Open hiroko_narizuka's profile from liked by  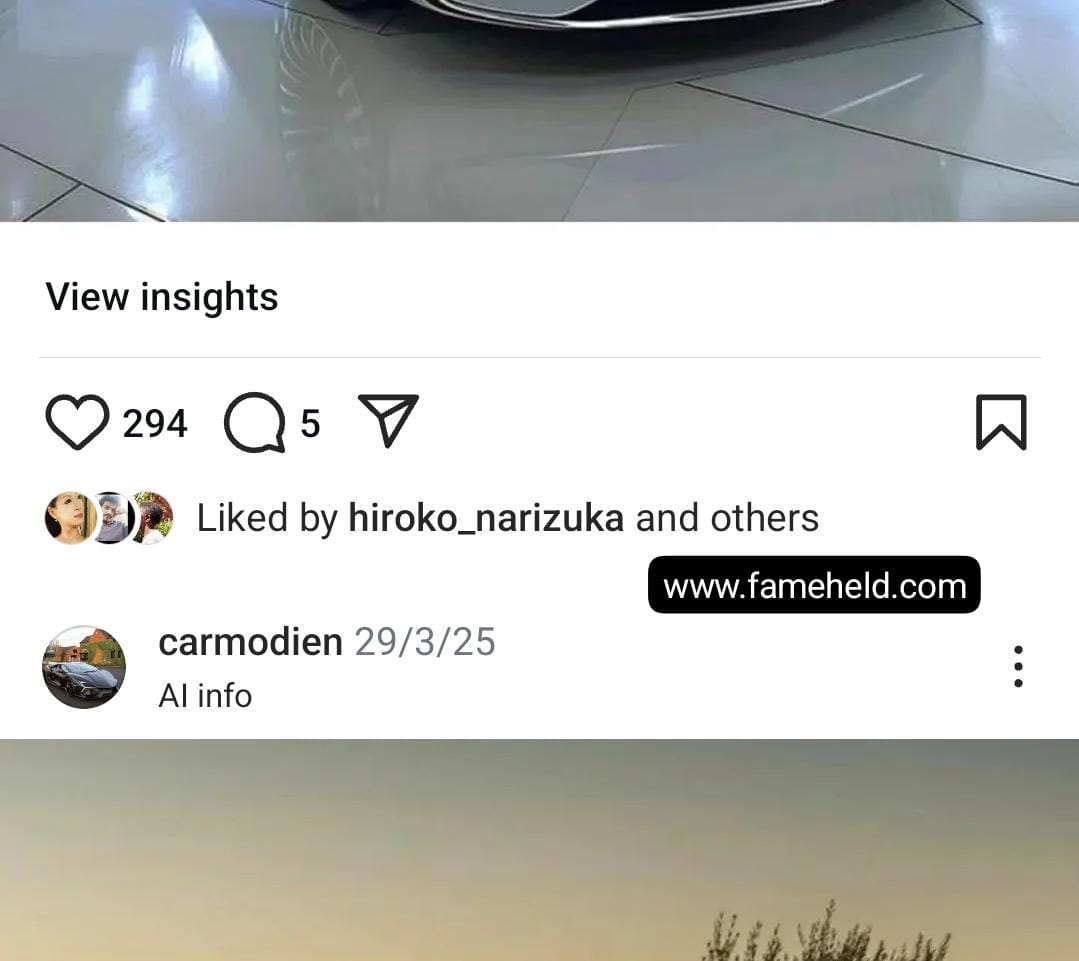486,517
